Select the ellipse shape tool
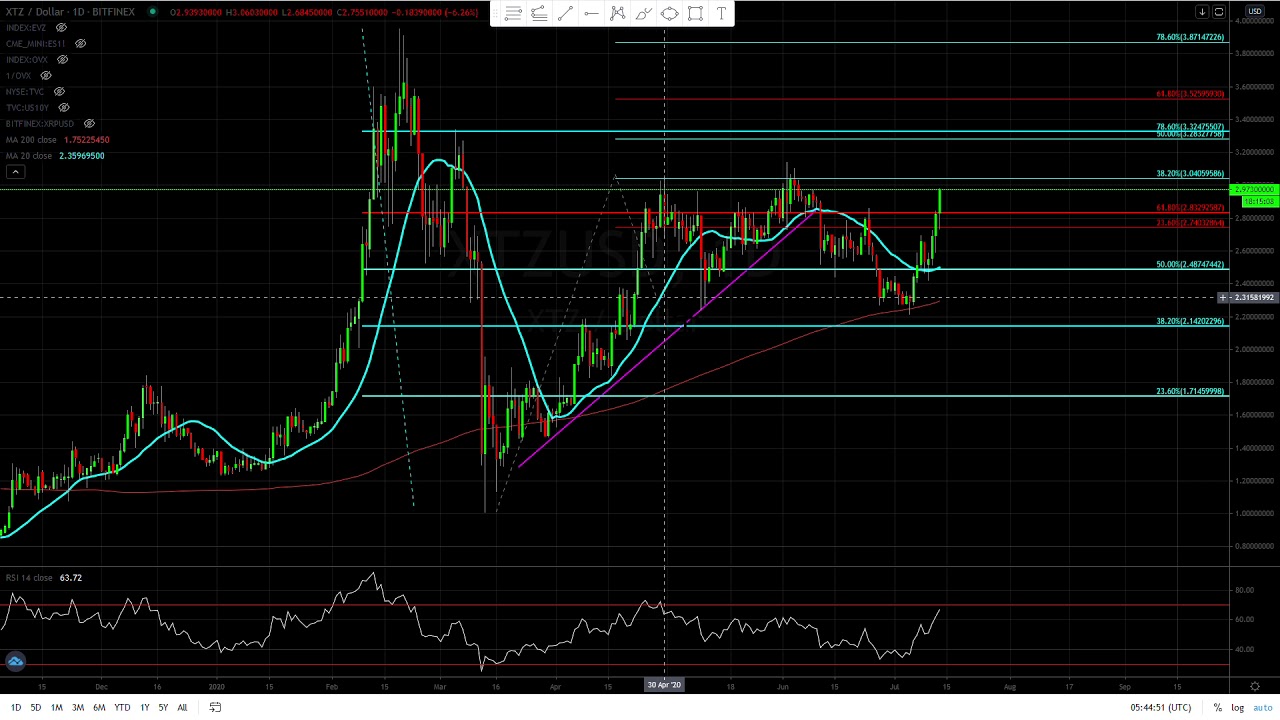 click(669, 13)
